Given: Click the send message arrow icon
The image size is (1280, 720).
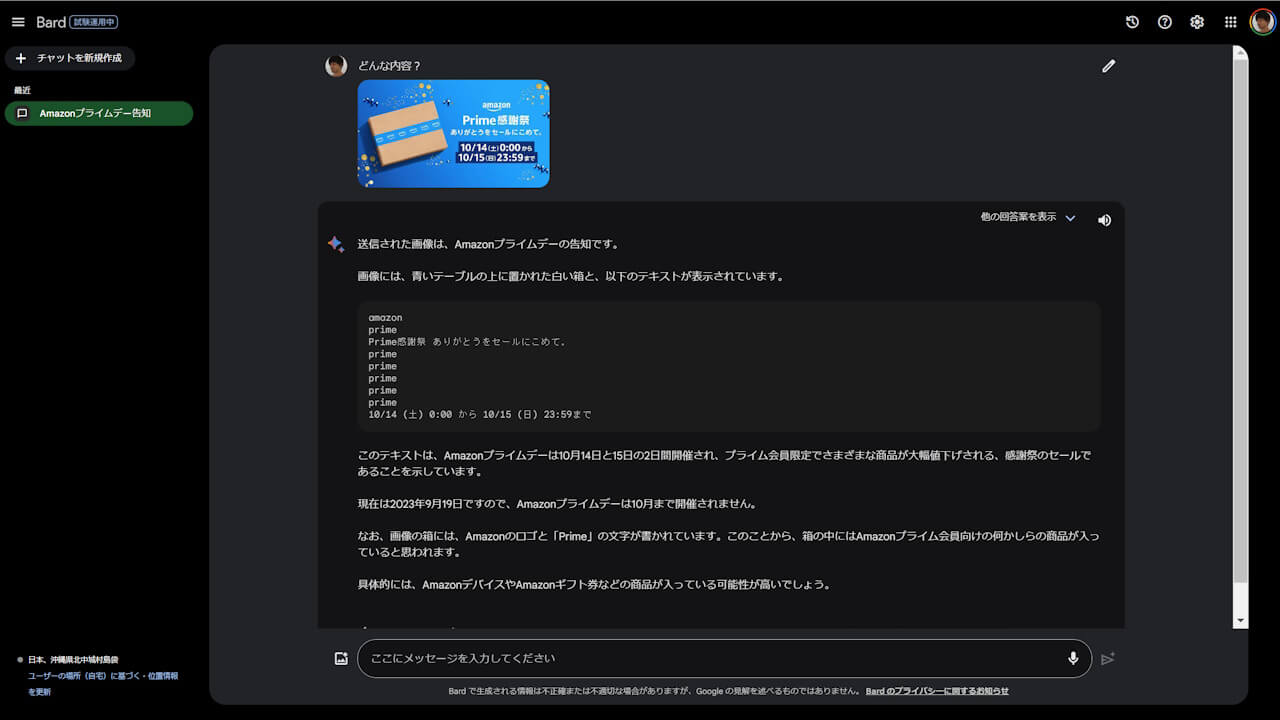Looking at the screenshot, I should 1107,658.
